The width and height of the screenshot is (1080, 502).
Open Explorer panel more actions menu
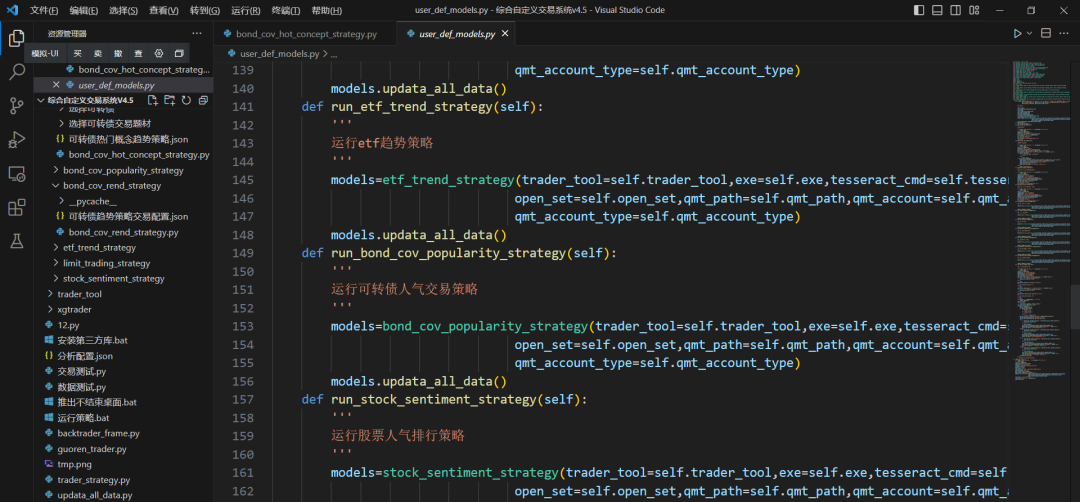click(197, 33)
